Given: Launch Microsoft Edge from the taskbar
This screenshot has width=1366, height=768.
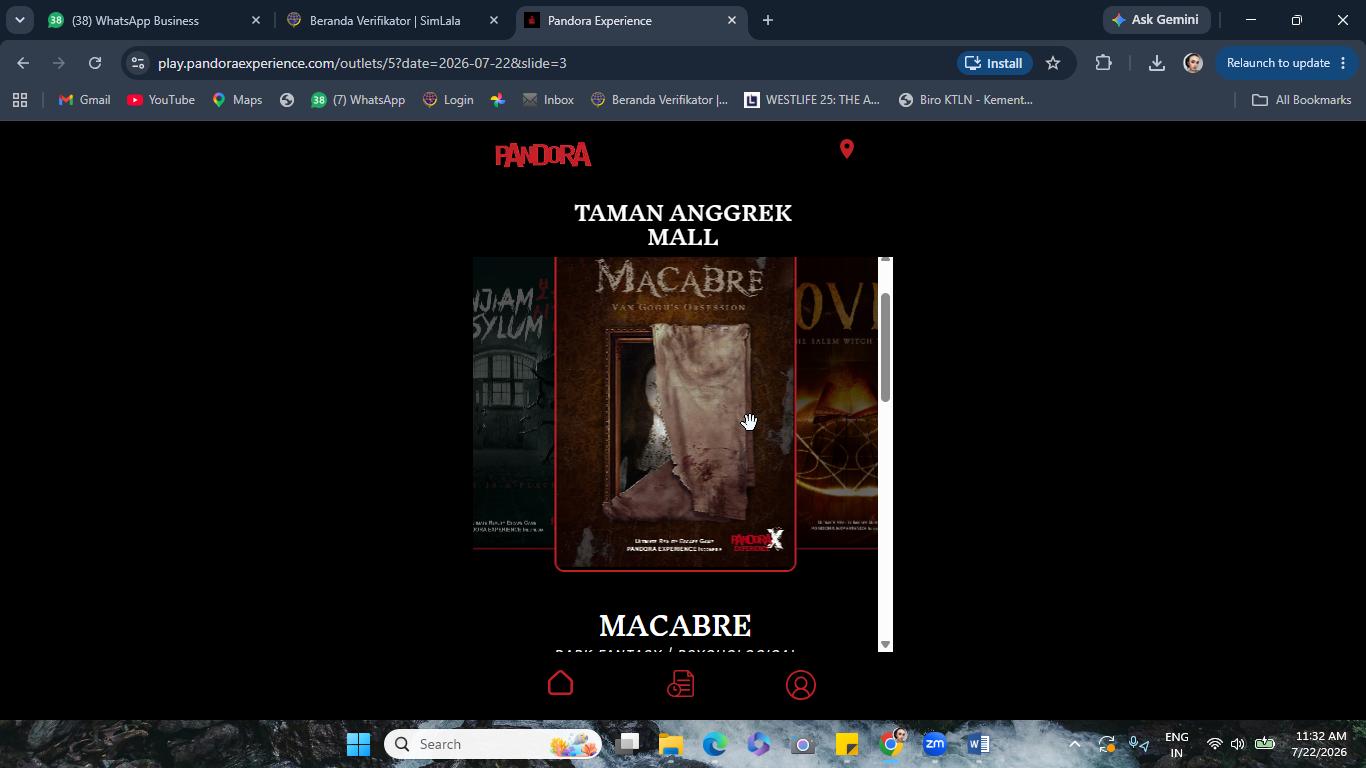Looking at the screenshot, I should point(715,744).
